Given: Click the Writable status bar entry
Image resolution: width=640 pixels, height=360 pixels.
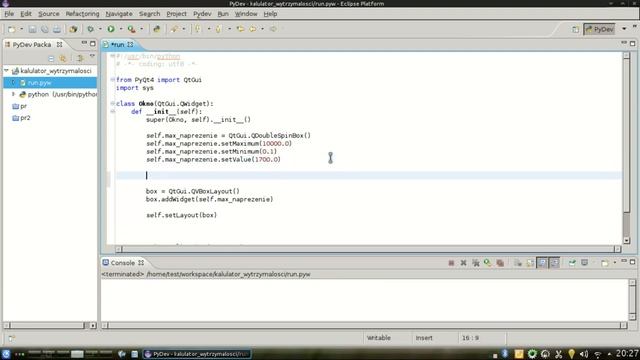Looking at the screenshot, I should pos(378,338).
